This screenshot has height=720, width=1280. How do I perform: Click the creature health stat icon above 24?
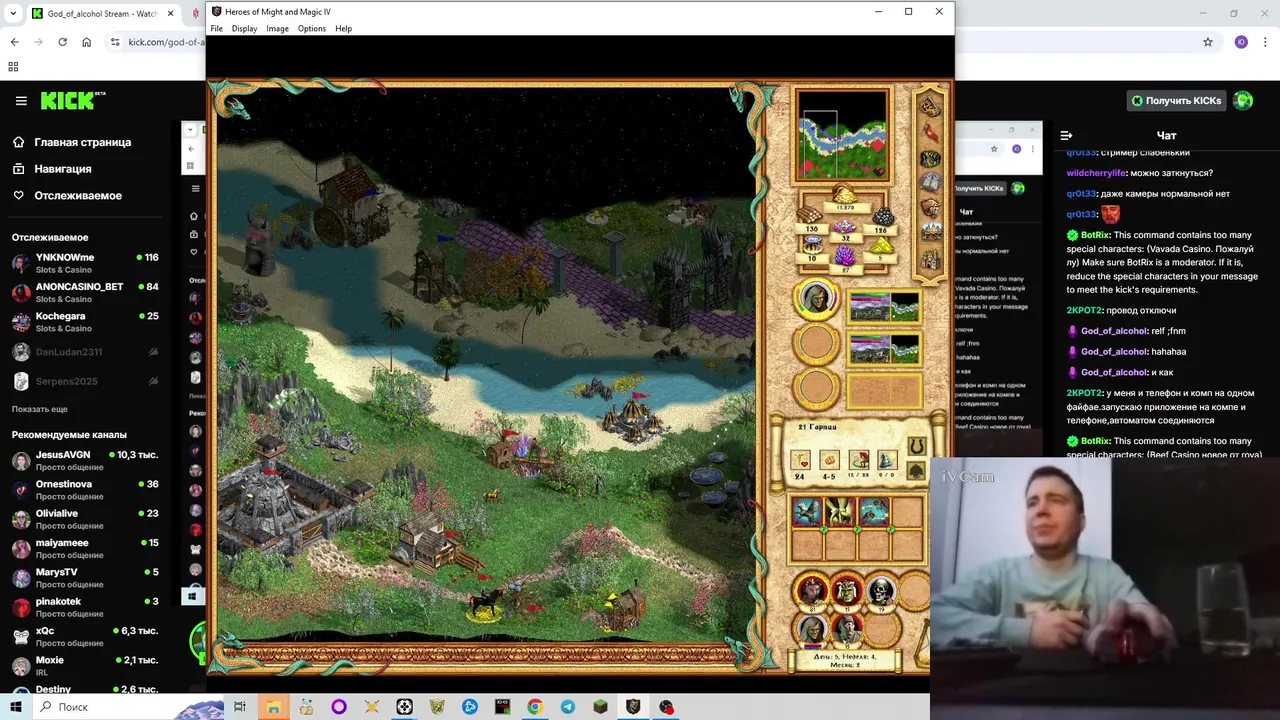800,459
